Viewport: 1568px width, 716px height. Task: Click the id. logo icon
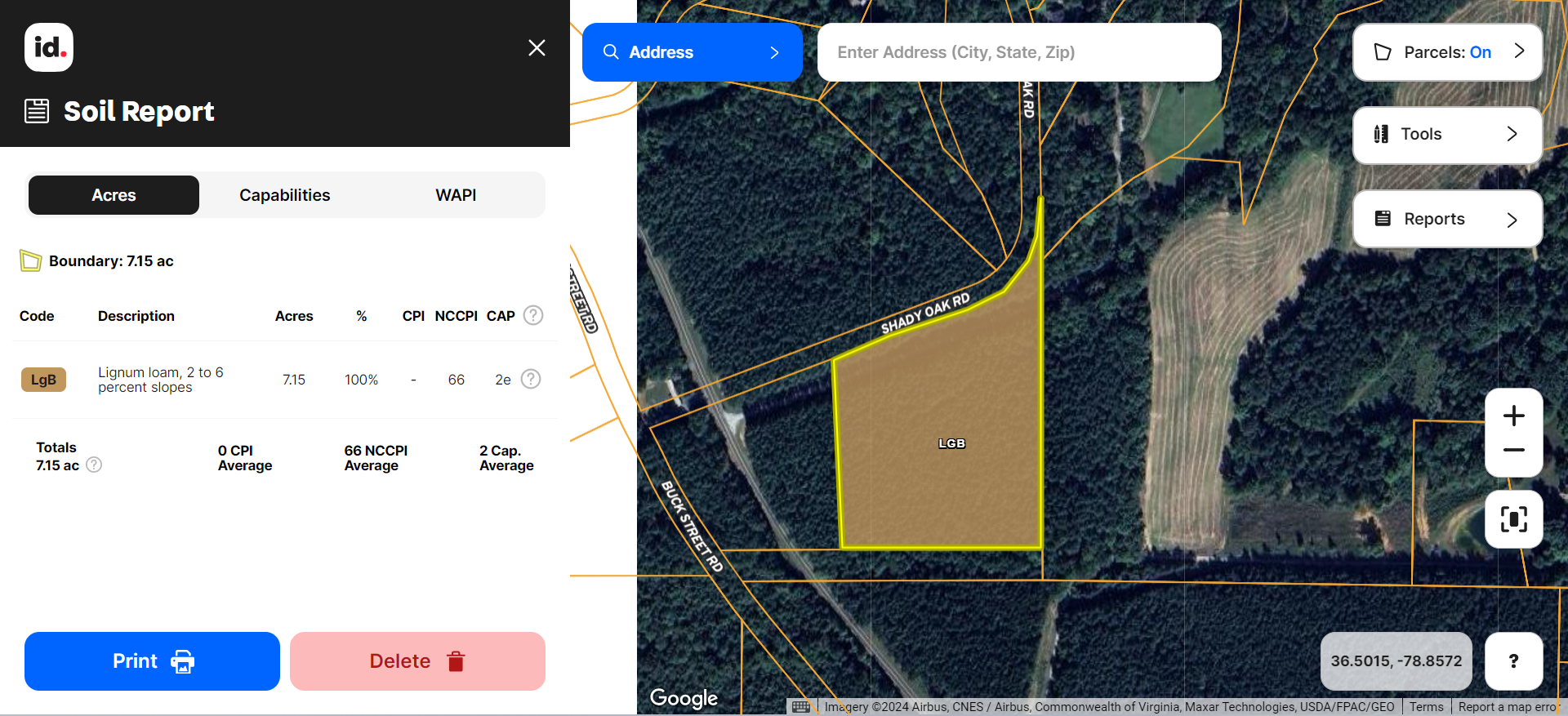coord(49,47)
